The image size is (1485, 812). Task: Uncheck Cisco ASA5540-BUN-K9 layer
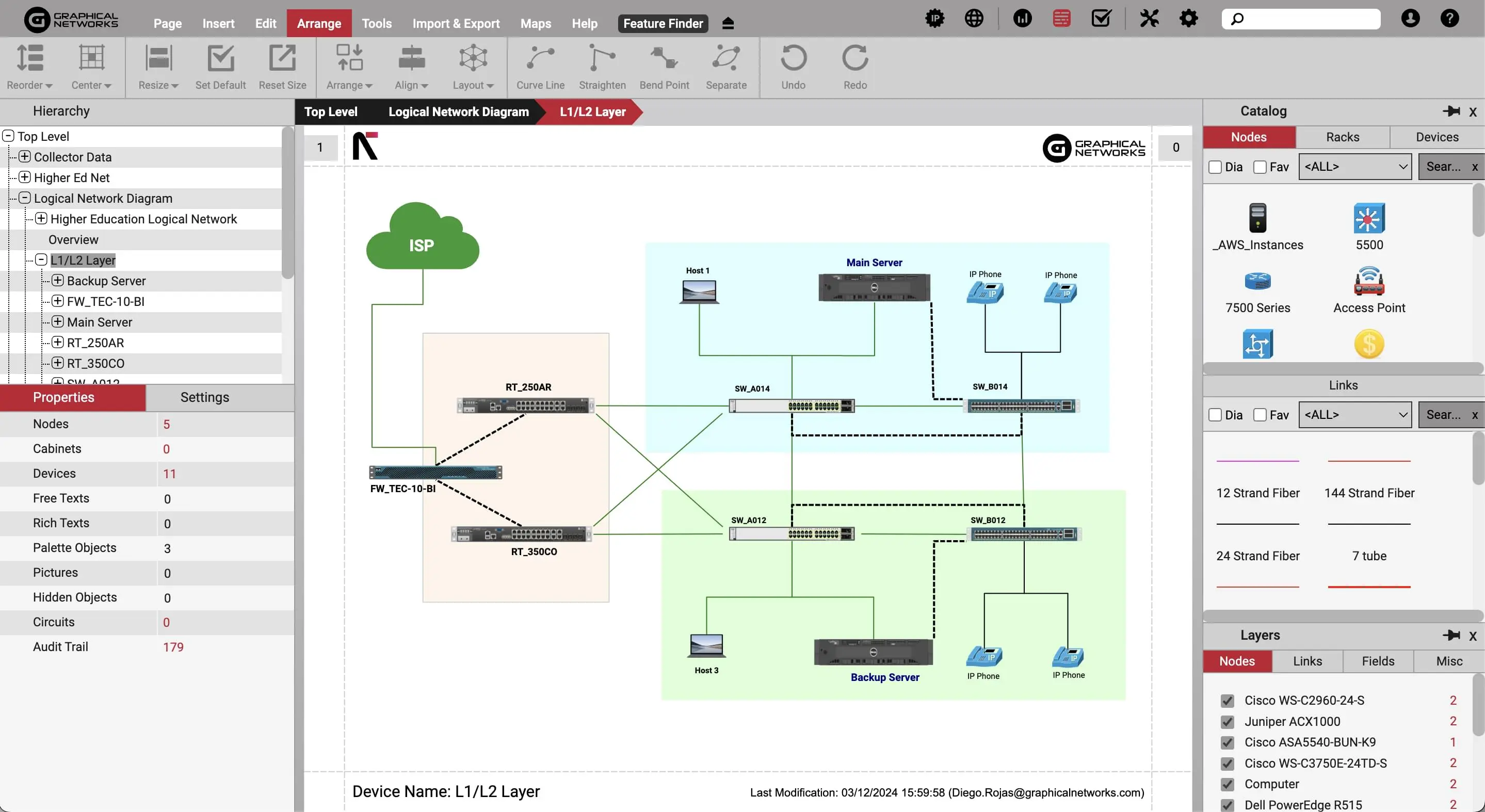(1228, 743)
